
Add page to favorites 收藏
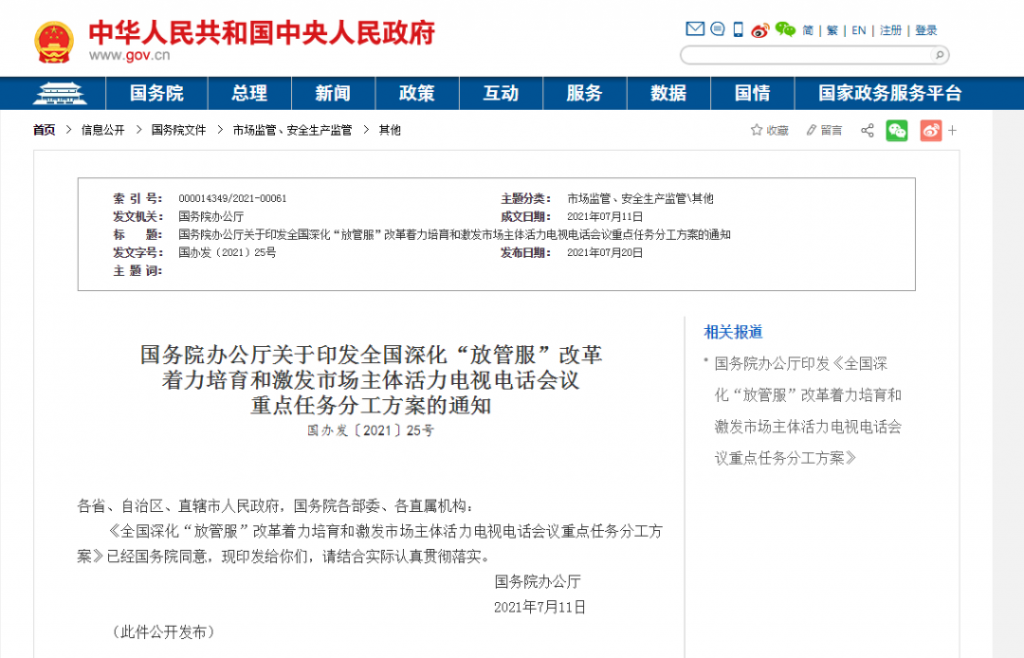coord(769,131)
